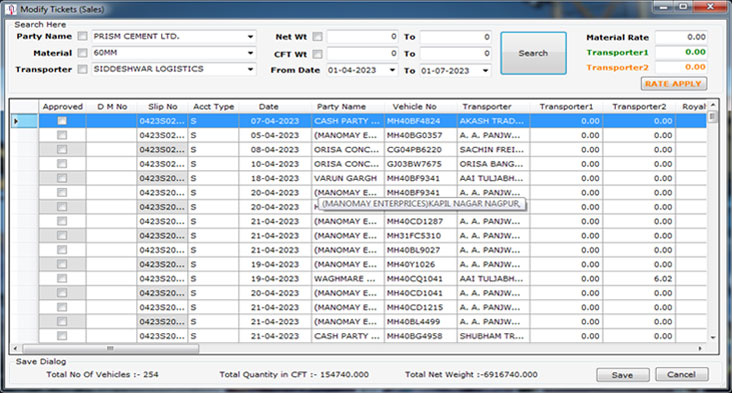This screenshot has height=393, width=732.
Task: Sort by the Acct Type column header
Action: (x=213, y=106)
